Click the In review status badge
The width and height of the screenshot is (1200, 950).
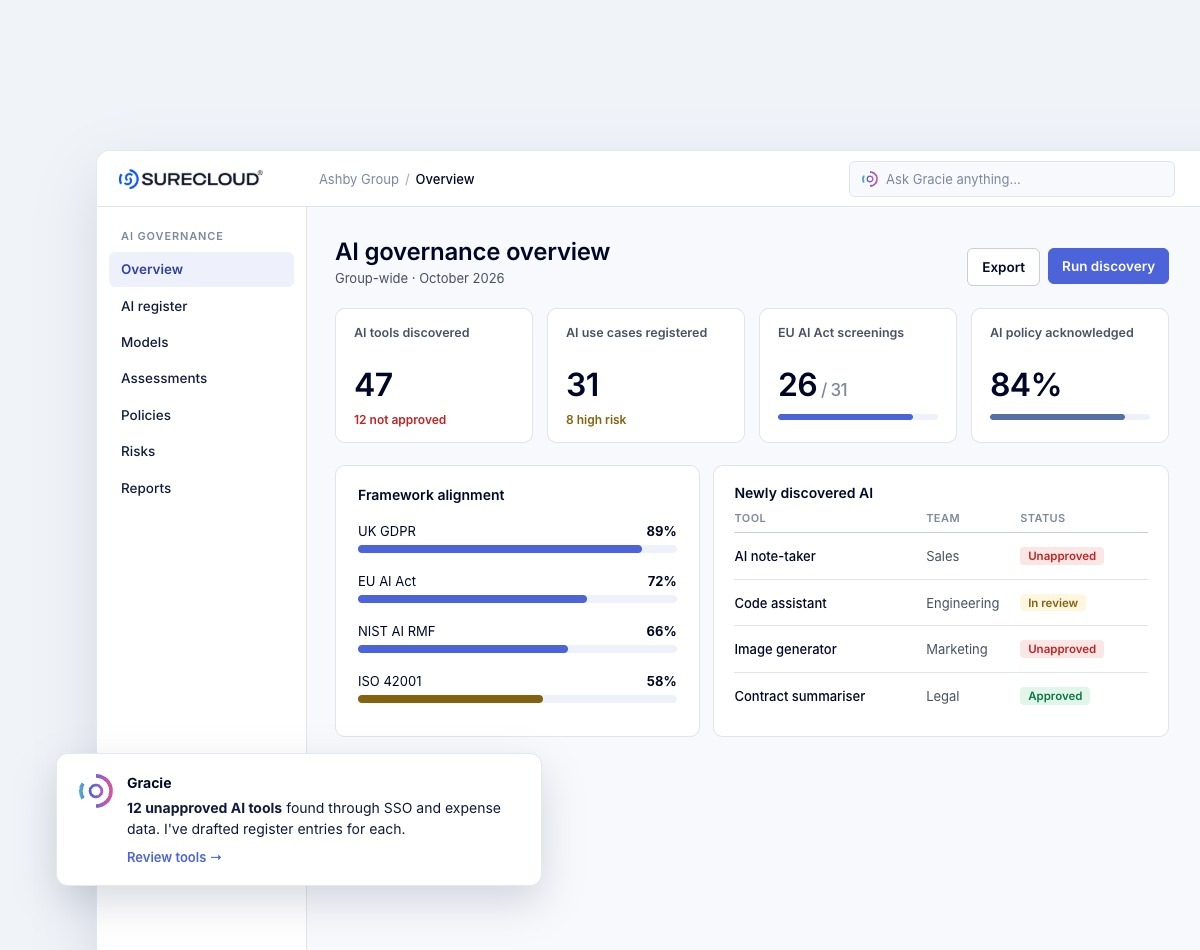1053,603
